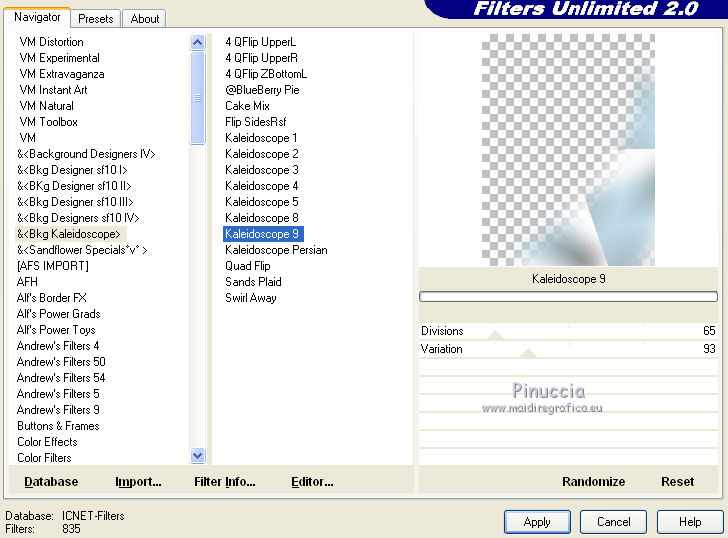Image resolution: width=728 pixels, height=538 pixels.
Task: Choose Quad Flip filter
Action: 247,266
